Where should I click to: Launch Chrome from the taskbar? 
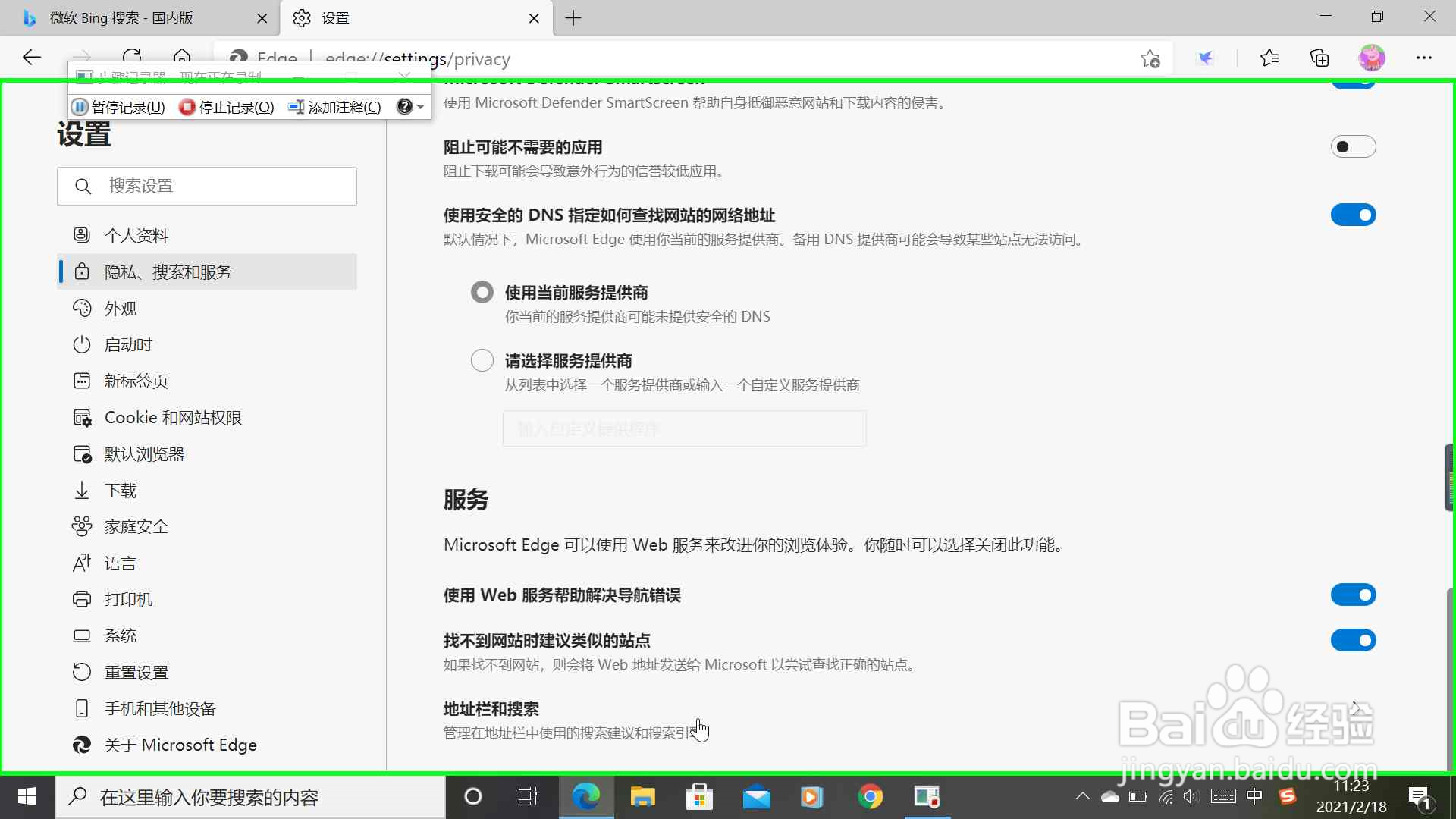point(871,797)
